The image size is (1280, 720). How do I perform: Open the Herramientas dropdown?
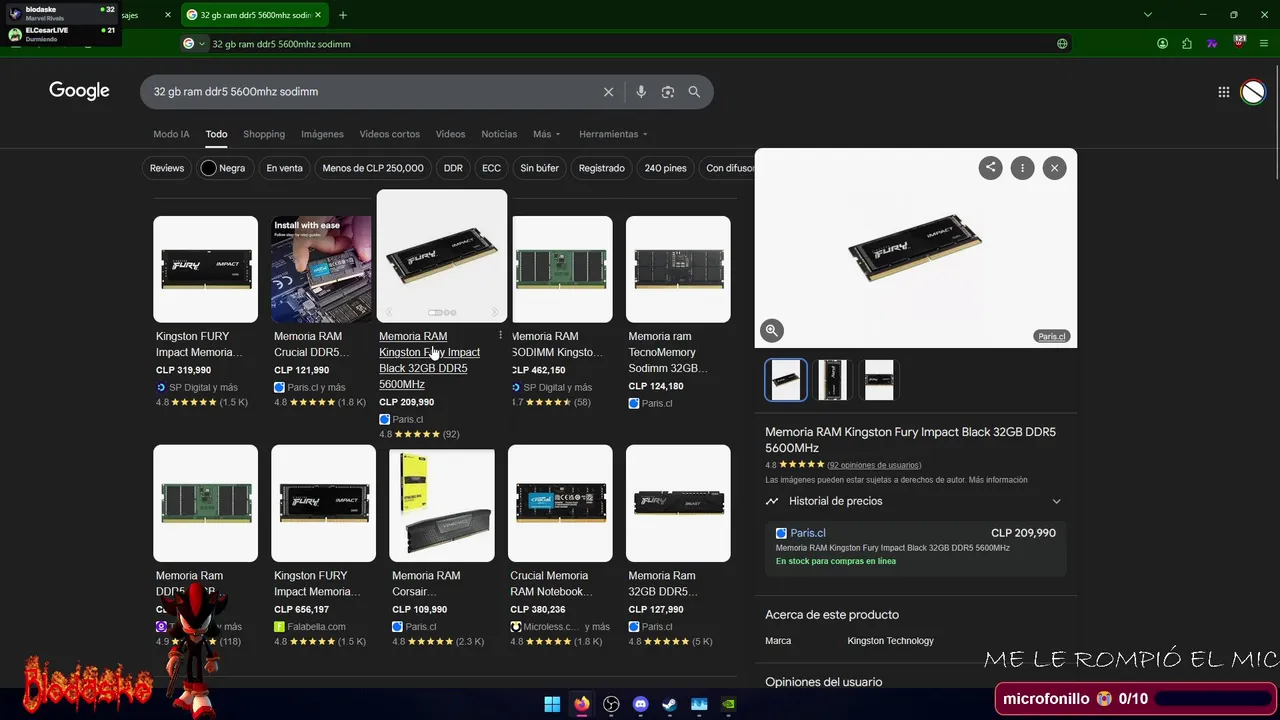(613, 134)
